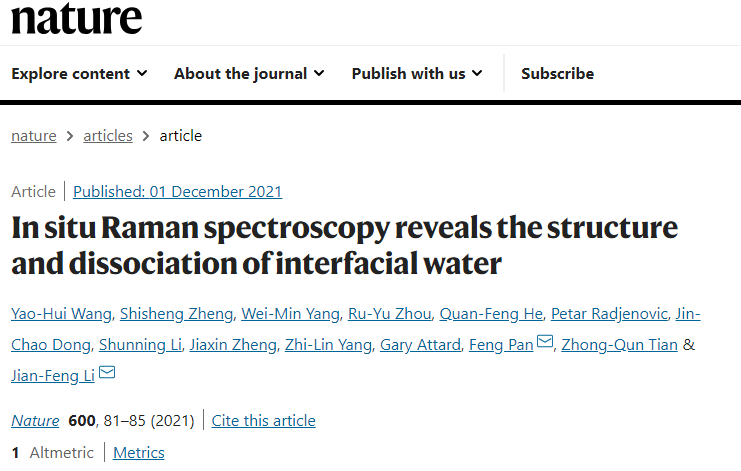
Task: Expand the Explore content dropdown
Action: click(79, 74)
